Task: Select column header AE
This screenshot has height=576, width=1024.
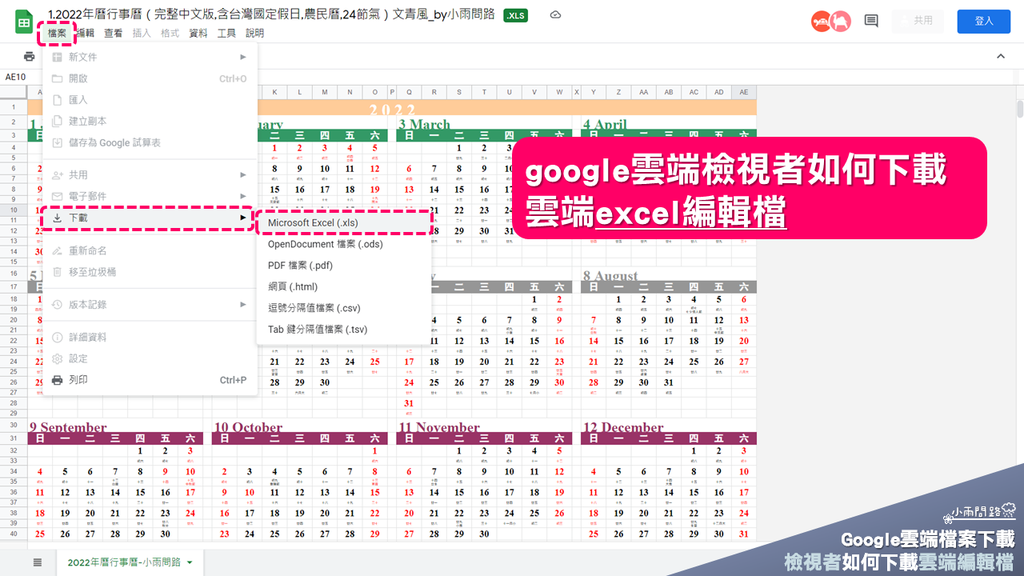Action: tap(744, 93)
